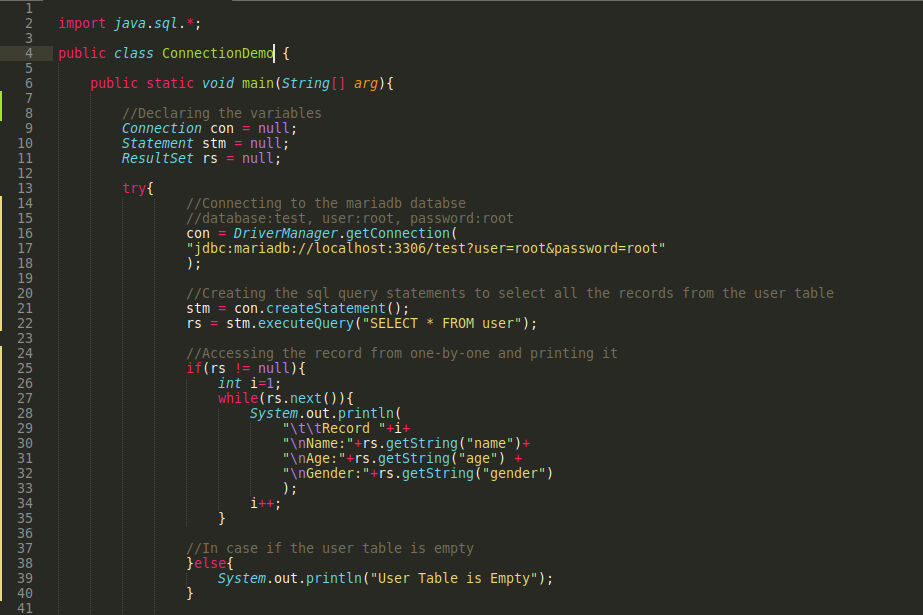This screenshot has width=923, height=615.
Task: Click the createStatement method call
Action: tap(326, 308)
